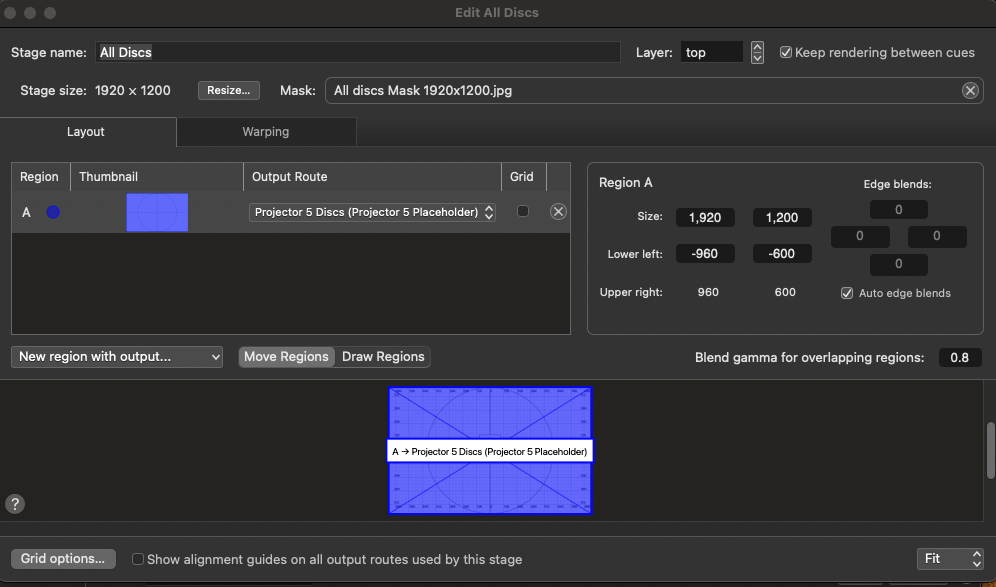Clear the mask file with the X icon
This screenshot has width=996, height=587.
[x=970, y=91]
